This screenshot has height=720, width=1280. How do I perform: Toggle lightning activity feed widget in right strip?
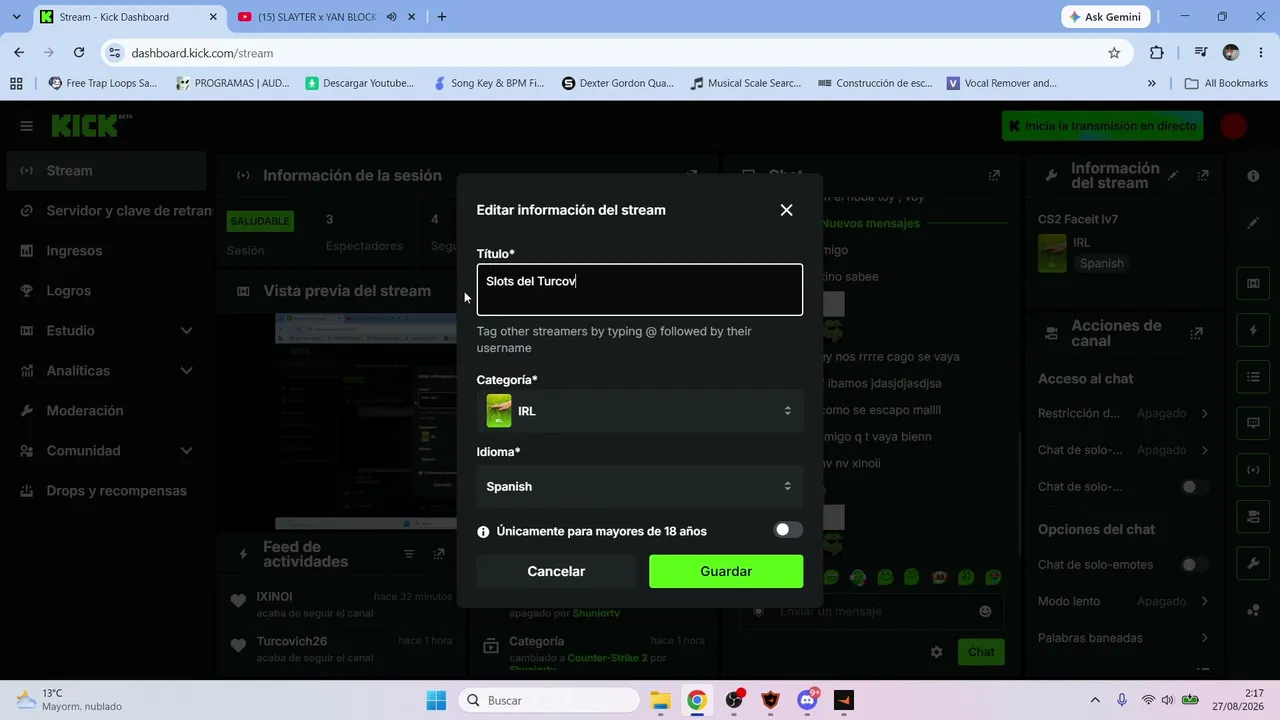click(1253, 330)
